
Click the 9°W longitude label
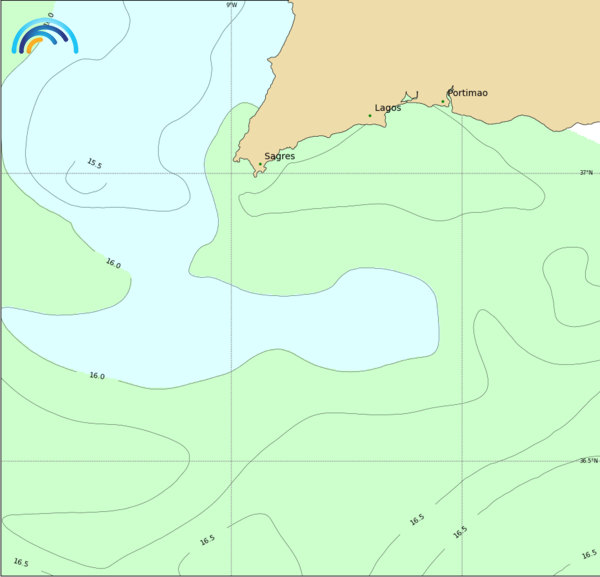tap(231, 5)
